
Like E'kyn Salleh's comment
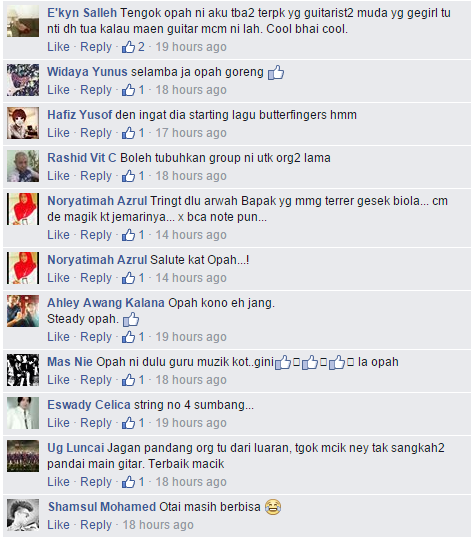[x=58, y=47]
